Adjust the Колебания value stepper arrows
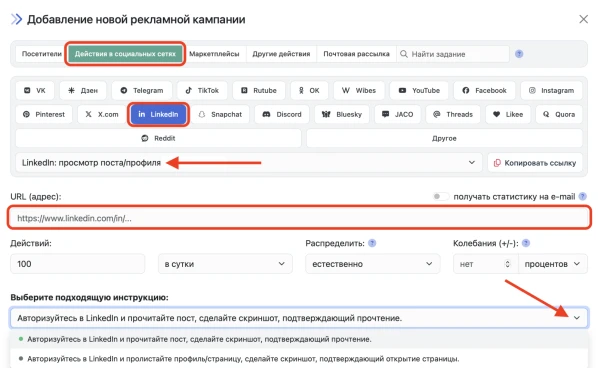 pos(507,264)
